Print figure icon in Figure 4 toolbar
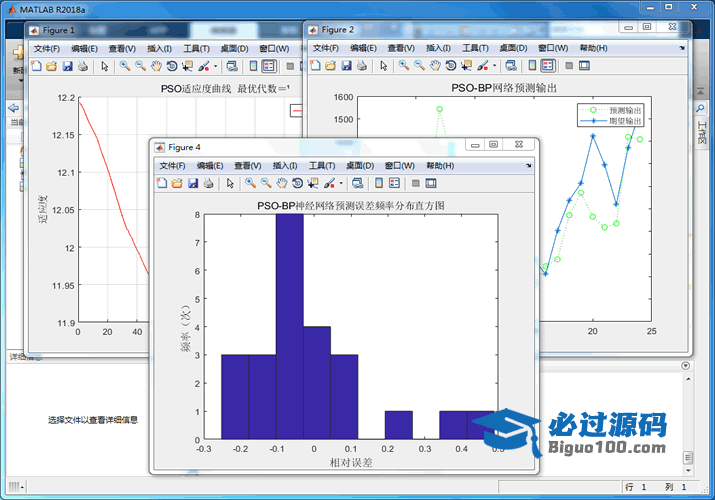 coord(208,183)
